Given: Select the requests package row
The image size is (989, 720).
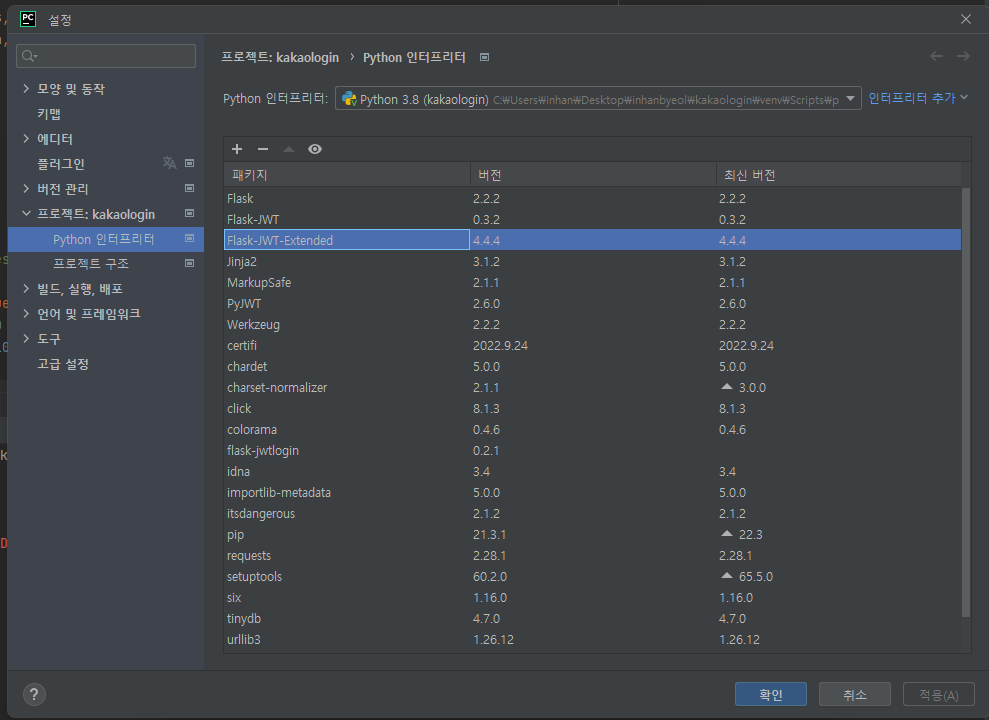Looking at the screenshot, I should pos(592,555).
